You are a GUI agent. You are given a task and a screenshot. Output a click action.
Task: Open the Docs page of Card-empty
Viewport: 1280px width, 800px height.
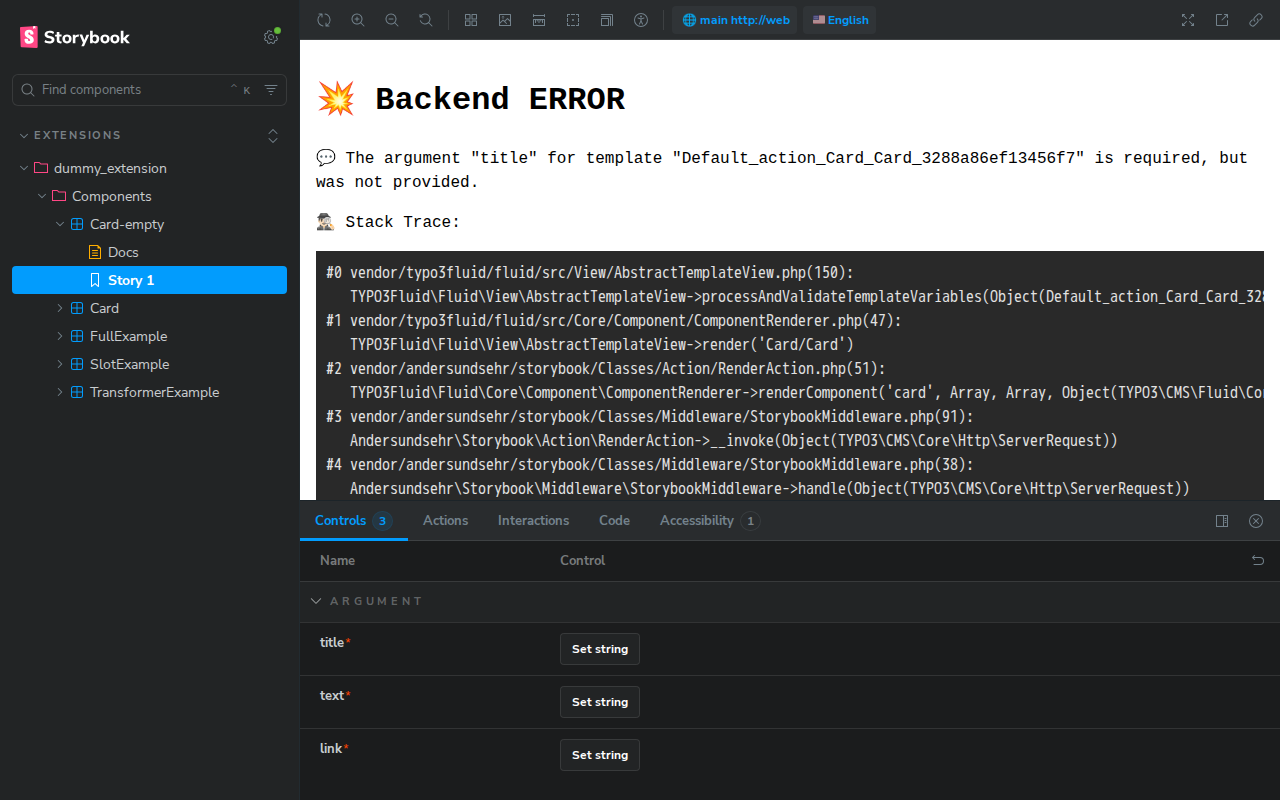[x=123, y=252]
